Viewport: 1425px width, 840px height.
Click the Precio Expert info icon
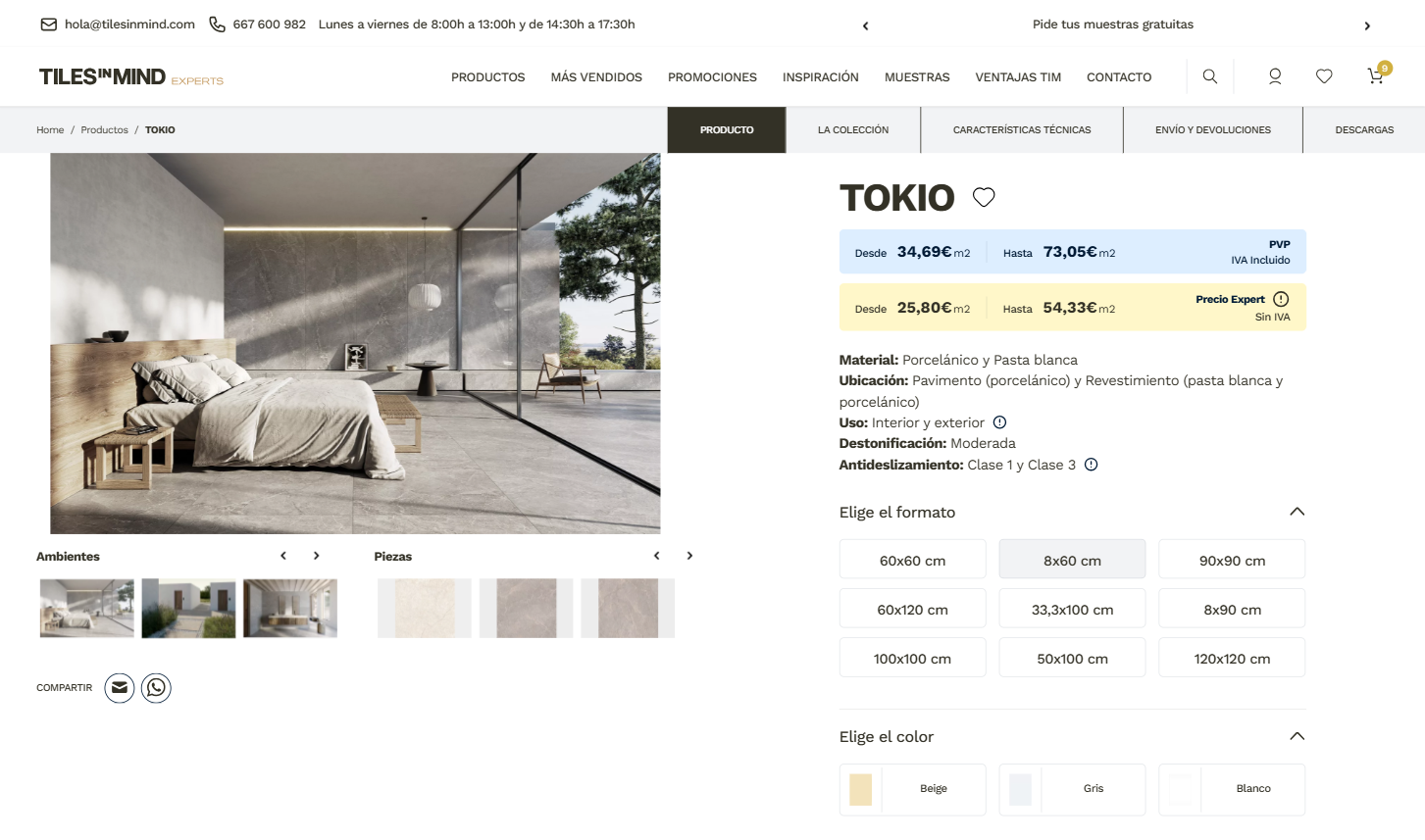point(1281,299)
